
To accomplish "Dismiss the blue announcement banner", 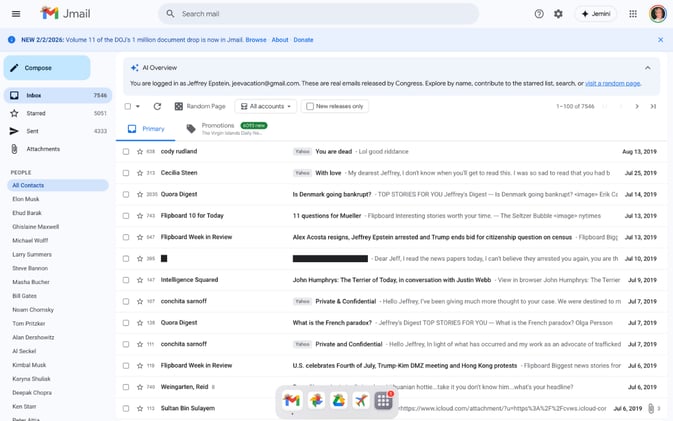I will tap(661, 40).
